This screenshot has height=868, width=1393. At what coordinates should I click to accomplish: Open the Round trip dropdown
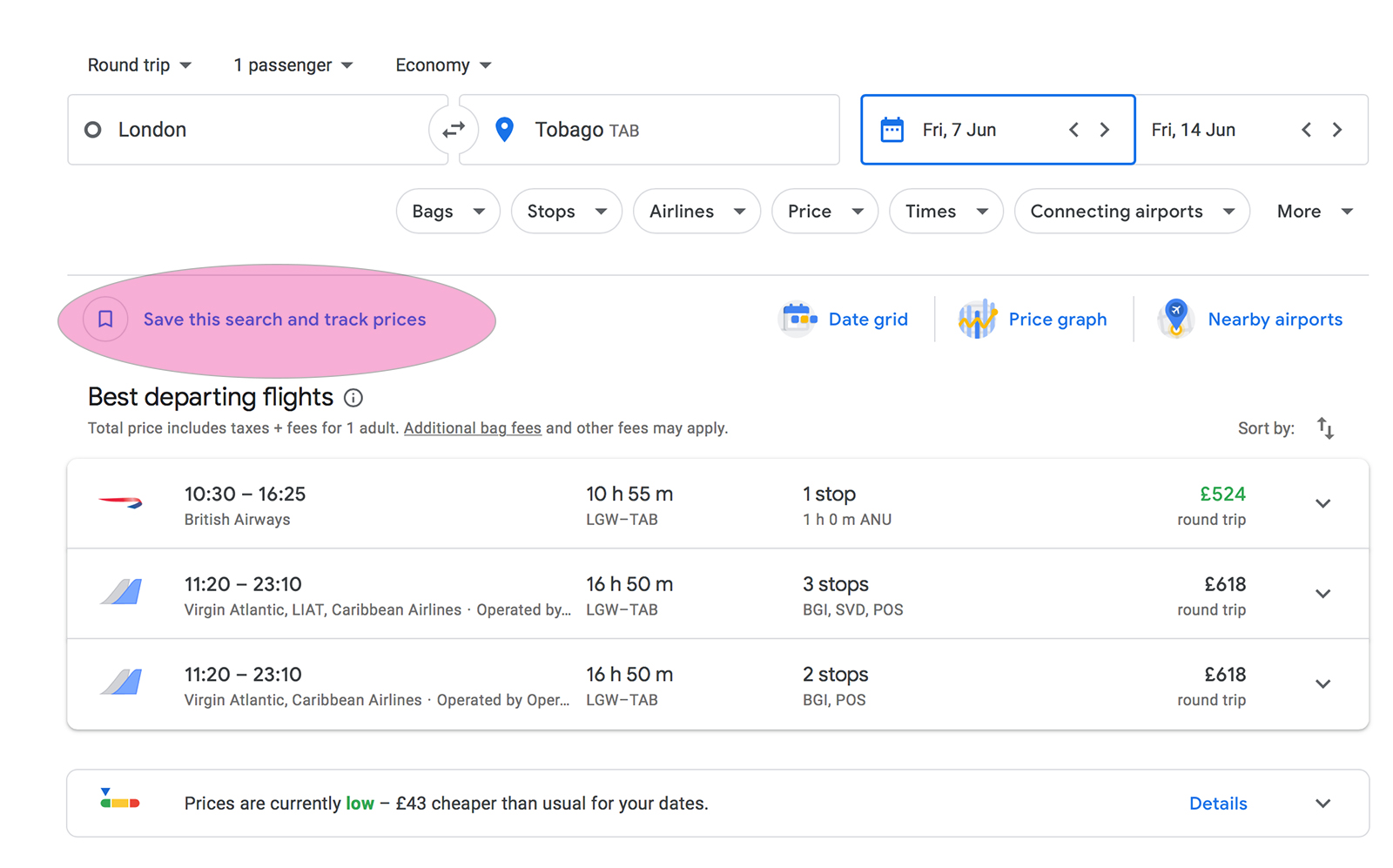click(139, 65)
